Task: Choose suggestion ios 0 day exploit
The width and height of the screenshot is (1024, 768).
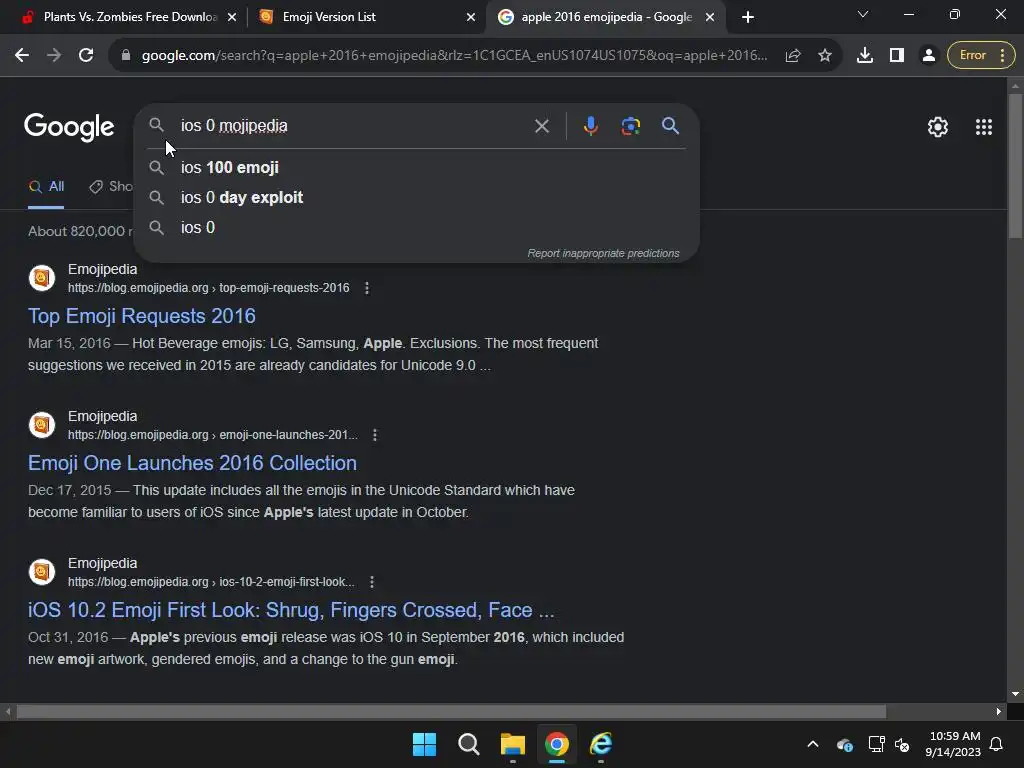Action: click(417, 198)
